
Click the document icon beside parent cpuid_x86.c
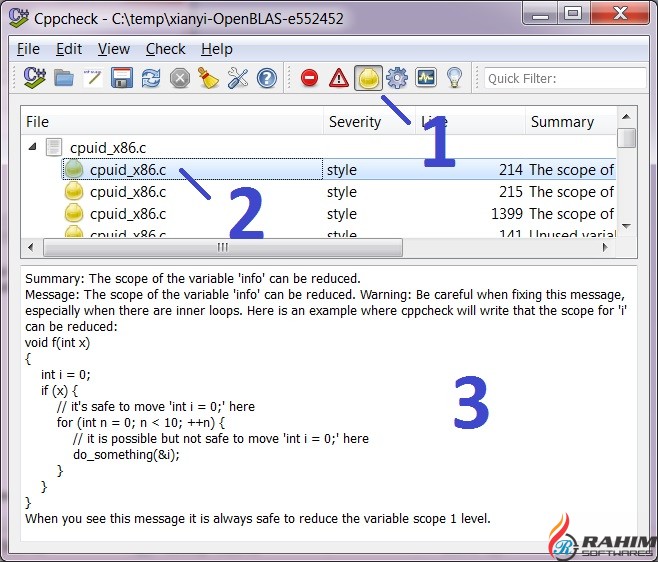pos(54,147)
